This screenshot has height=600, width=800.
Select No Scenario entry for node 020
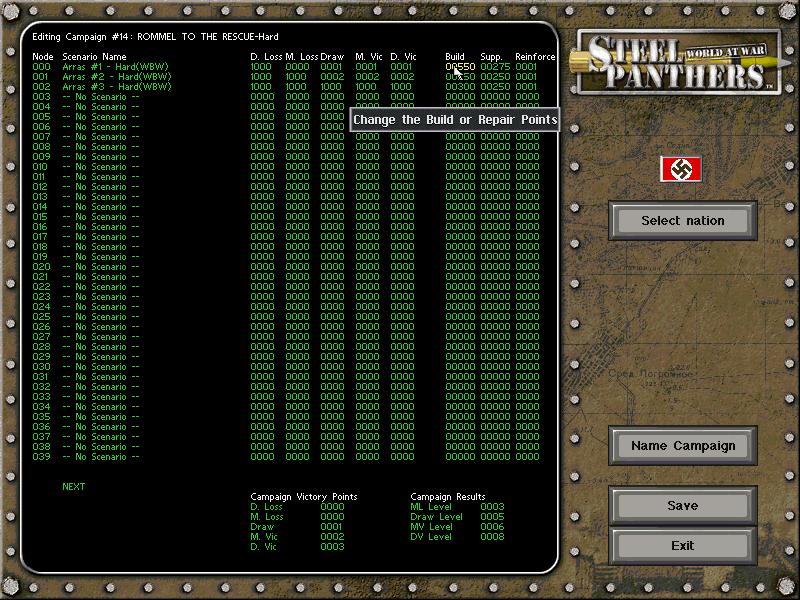point(101,267)
